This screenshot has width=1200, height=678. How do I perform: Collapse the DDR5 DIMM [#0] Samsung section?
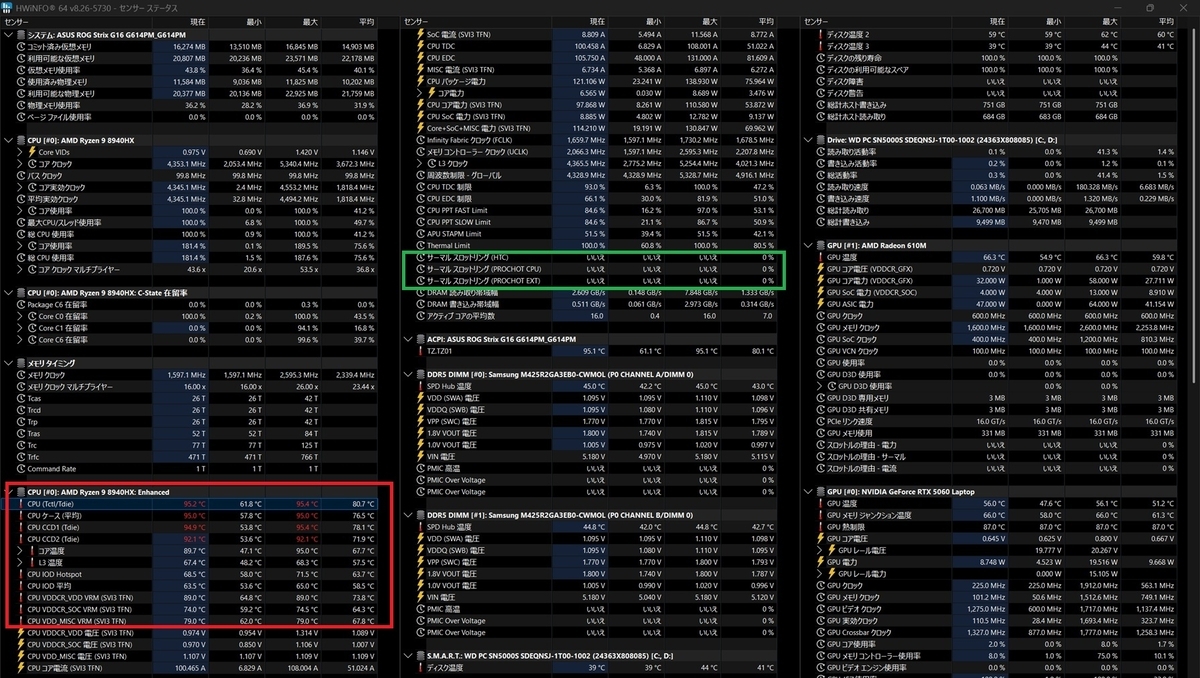pyautogui.click(x=408, y=374)
